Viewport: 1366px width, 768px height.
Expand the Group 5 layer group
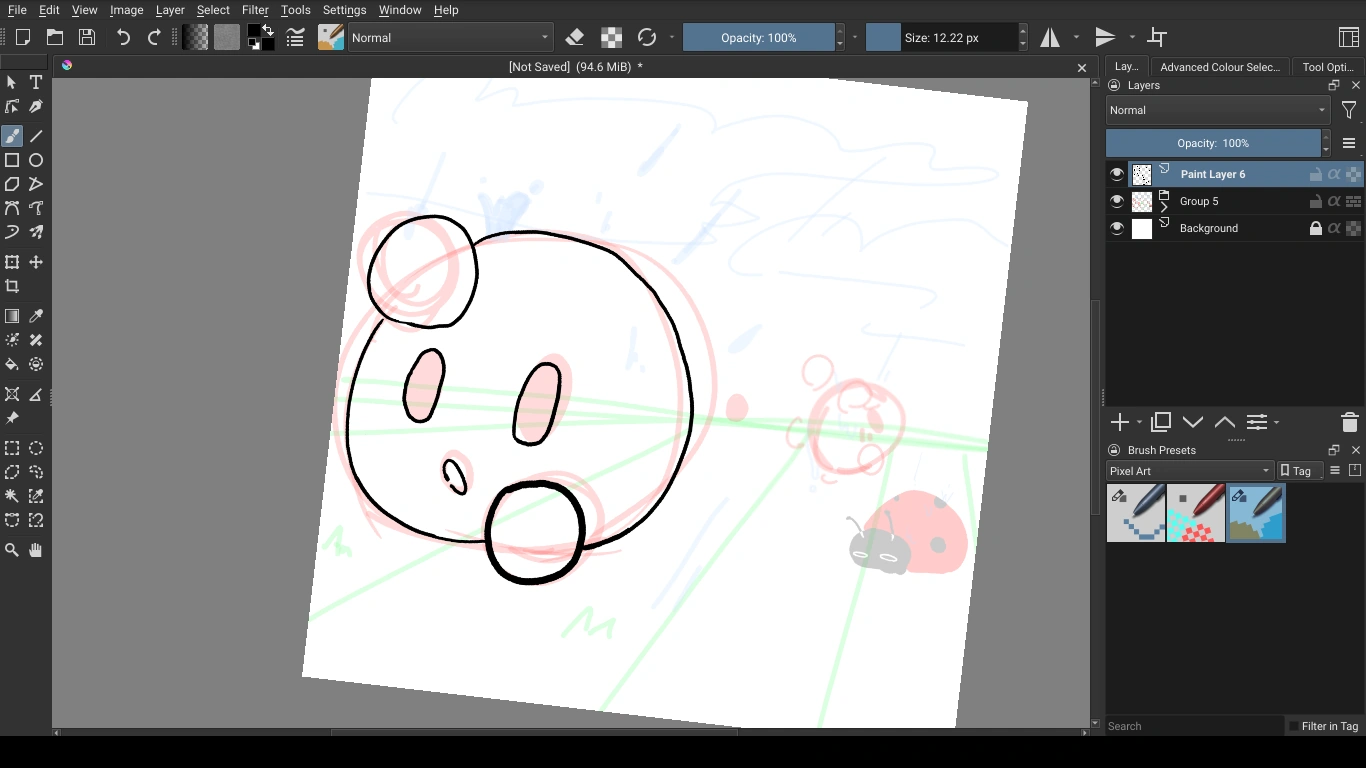coord(1164,207)
